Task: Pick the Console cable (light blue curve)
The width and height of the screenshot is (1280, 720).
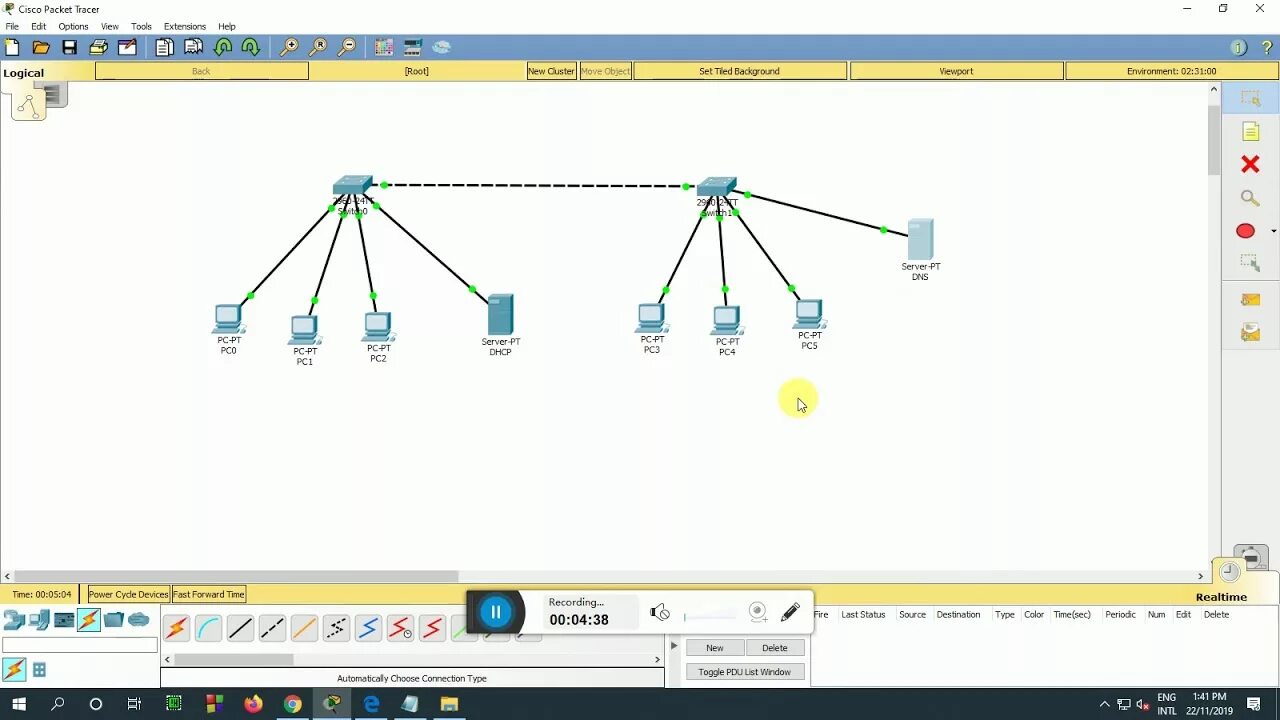Action: point(208,628)
